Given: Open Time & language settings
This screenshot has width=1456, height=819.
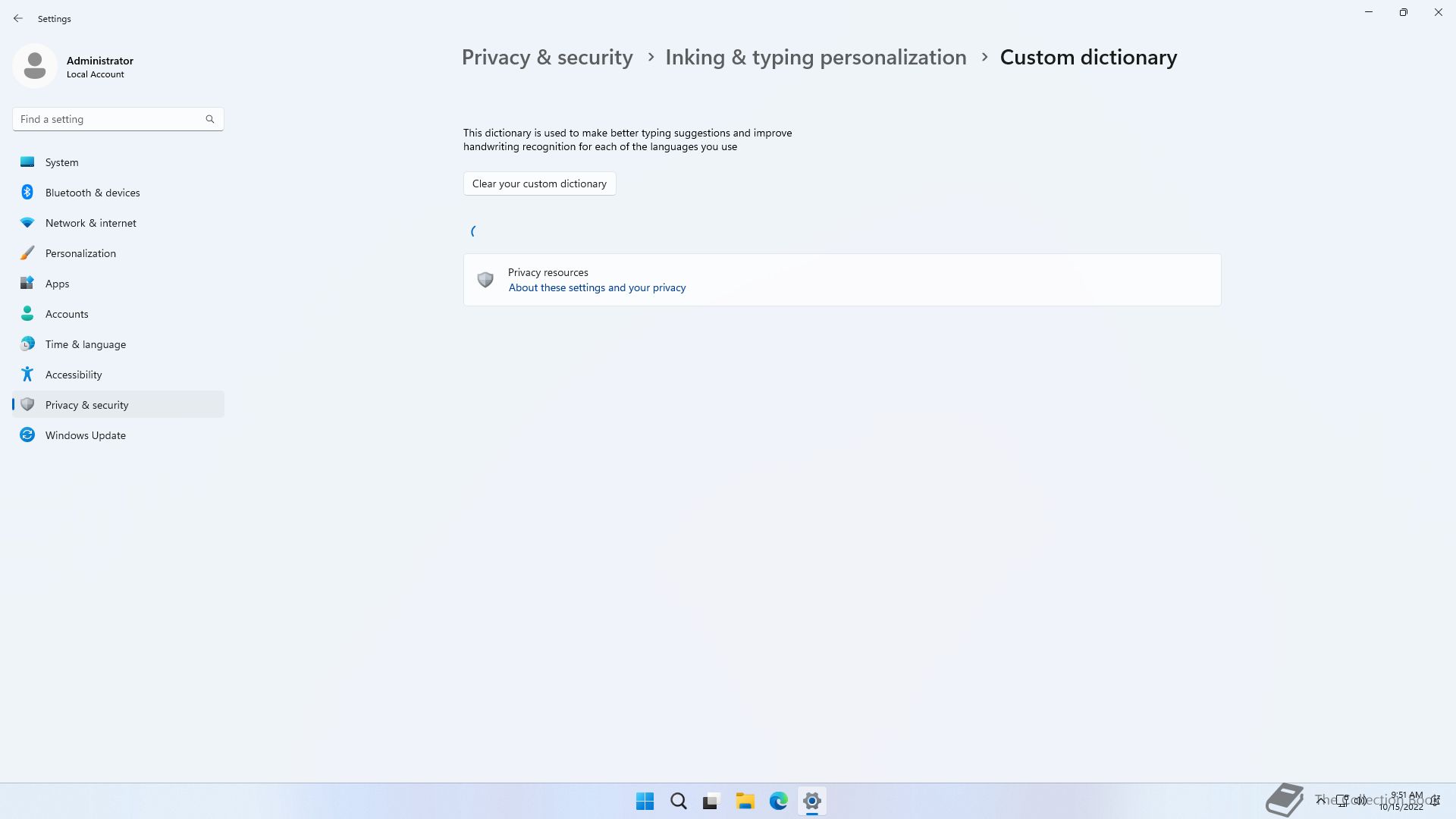Looking at the screenshot, I should [x=85, y=344].
